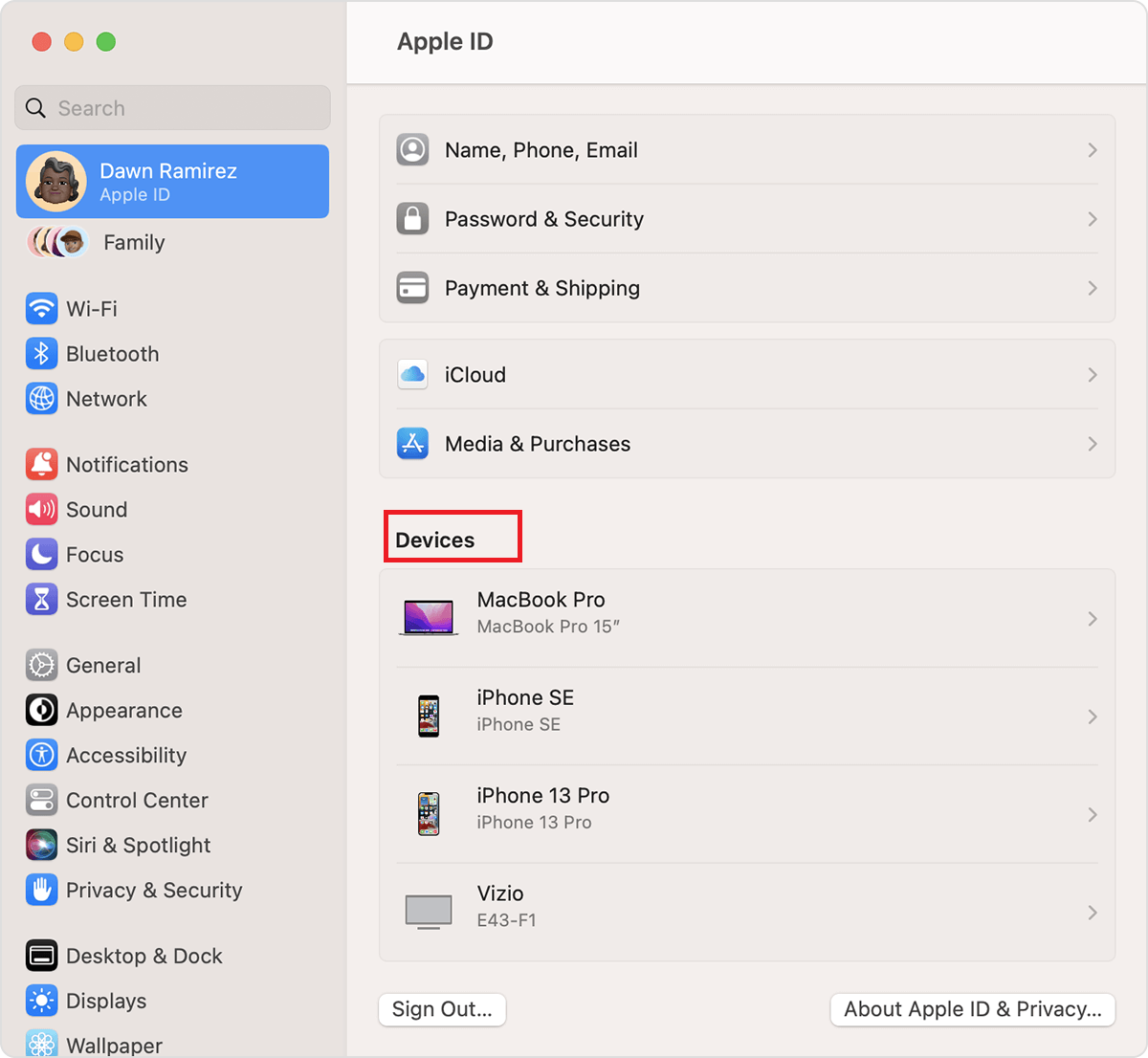Click the General gear icon
This screenshot has width=1148, height=1058.
click(x=41, y=665)
